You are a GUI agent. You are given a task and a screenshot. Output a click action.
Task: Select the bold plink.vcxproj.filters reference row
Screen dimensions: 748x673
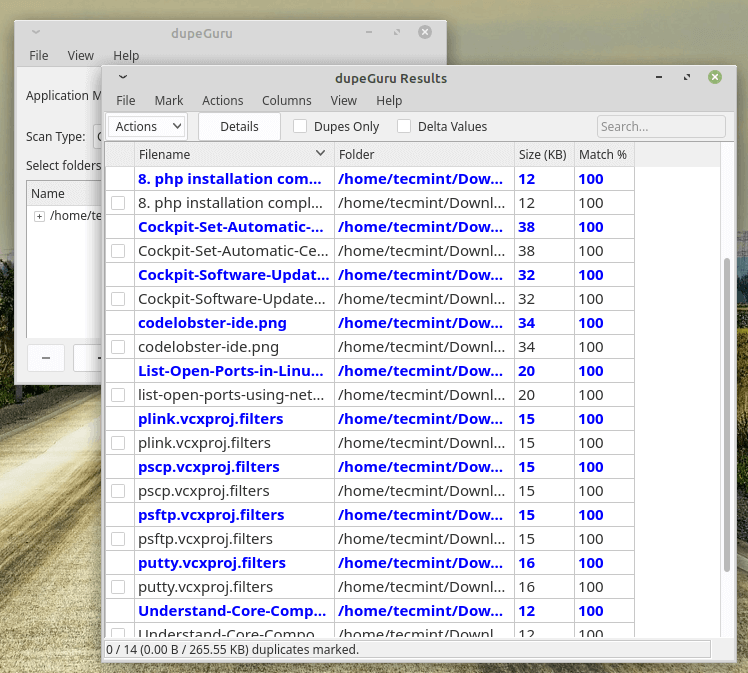210,419
